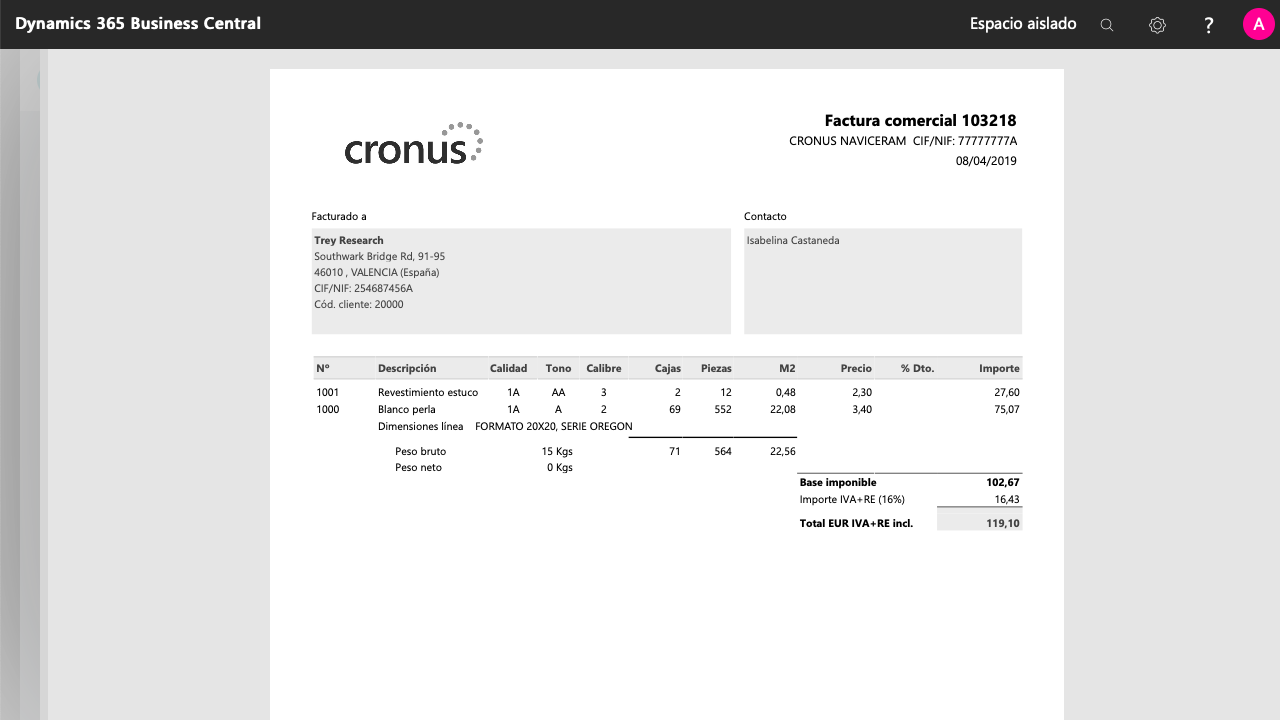The image size is (1280, 720).
Task: Select pieces value 552
Action: [x=723, y=409]
